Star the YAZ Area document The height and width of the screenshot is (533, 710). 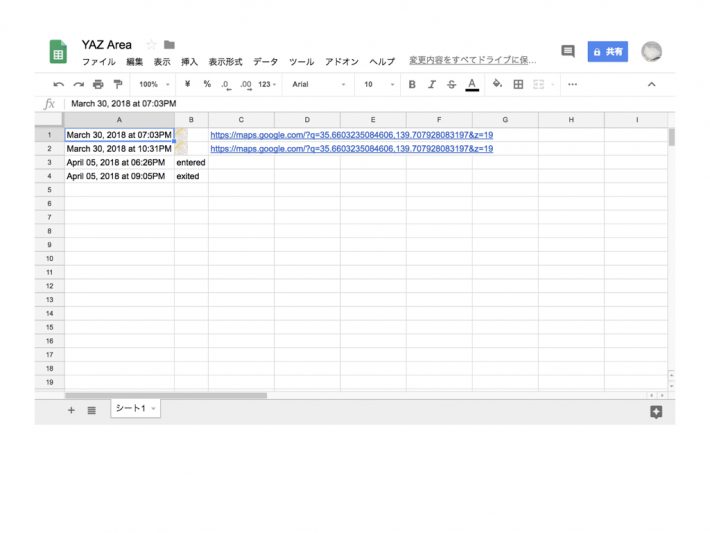[151, 45]
